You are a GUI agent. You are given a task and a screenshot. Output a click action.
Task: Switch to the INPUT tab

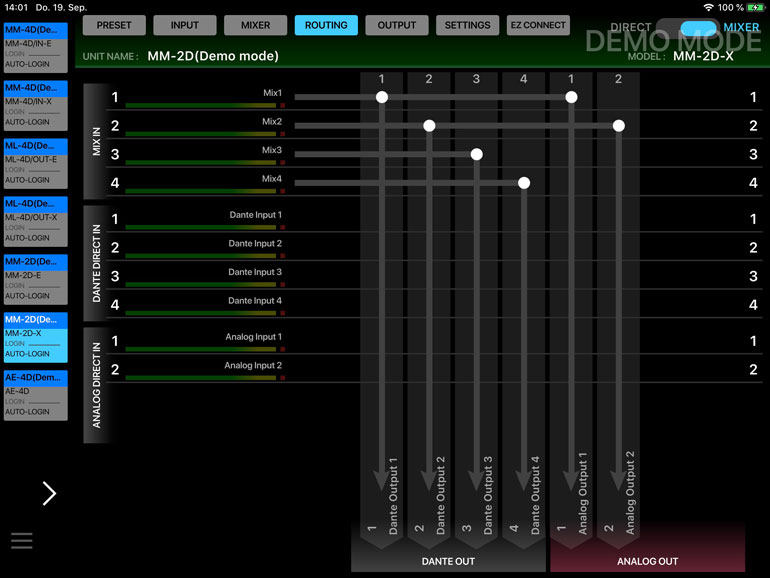point(185,25)
